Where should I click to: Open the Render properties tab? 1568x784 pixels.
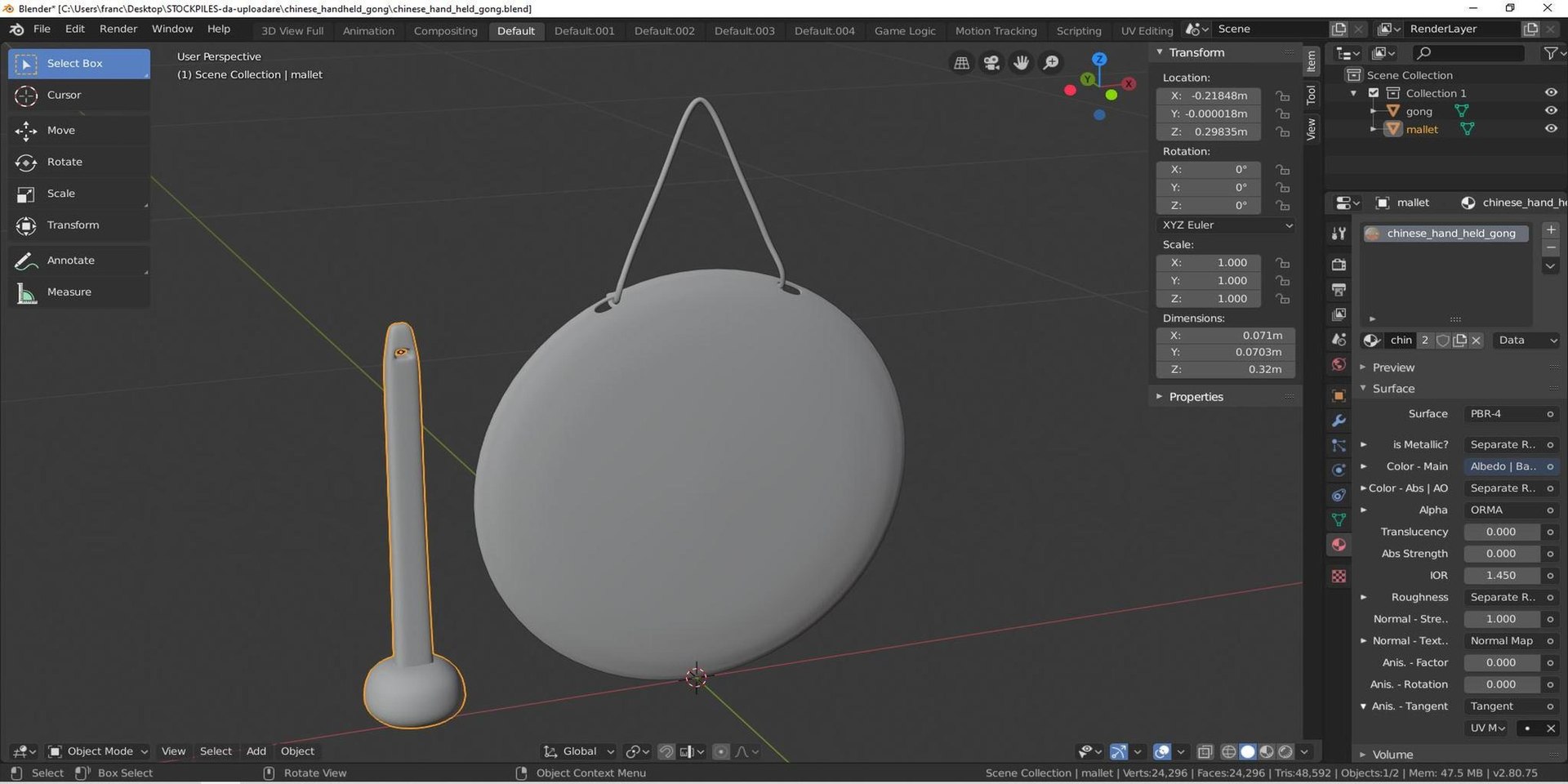click(1339, 265)
